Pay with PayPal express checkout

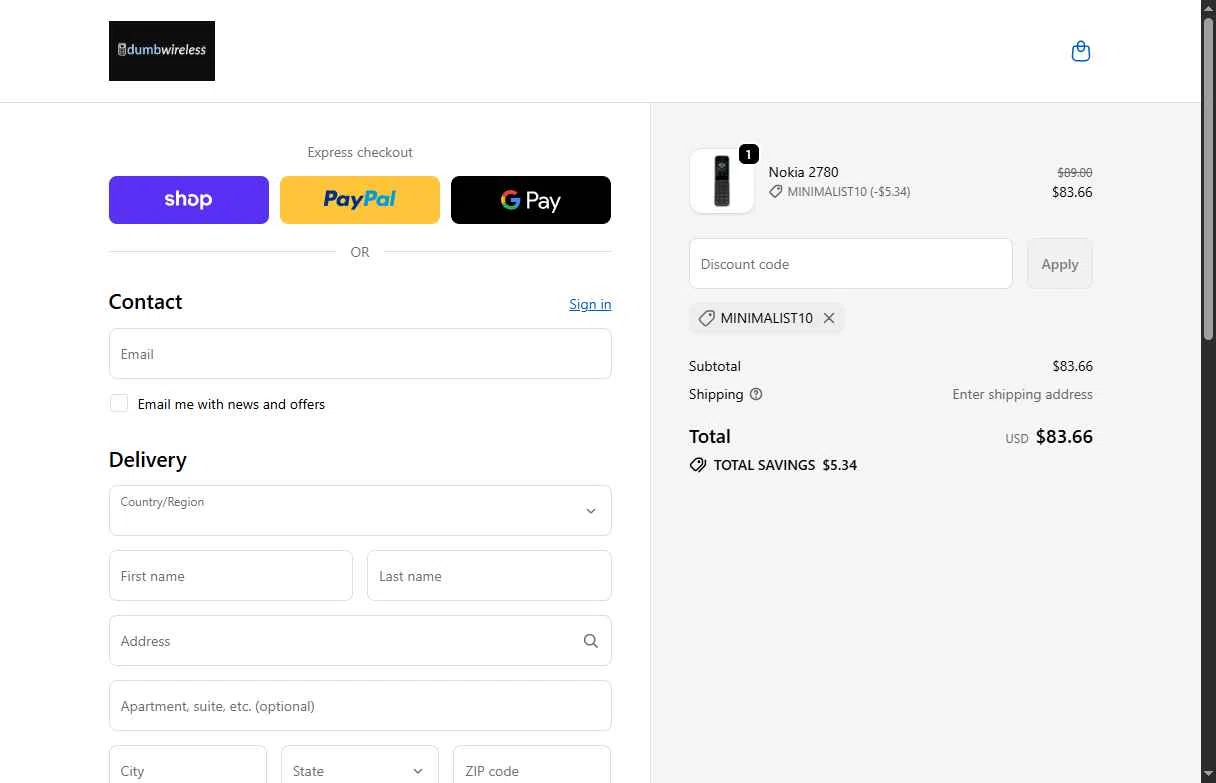click(x=360, y=200)
